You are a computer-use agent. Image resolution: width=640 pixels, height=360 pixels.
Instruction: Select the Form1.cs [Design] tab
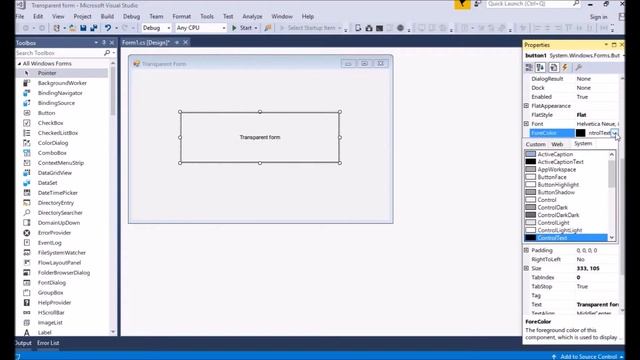[x=146, y=42]
